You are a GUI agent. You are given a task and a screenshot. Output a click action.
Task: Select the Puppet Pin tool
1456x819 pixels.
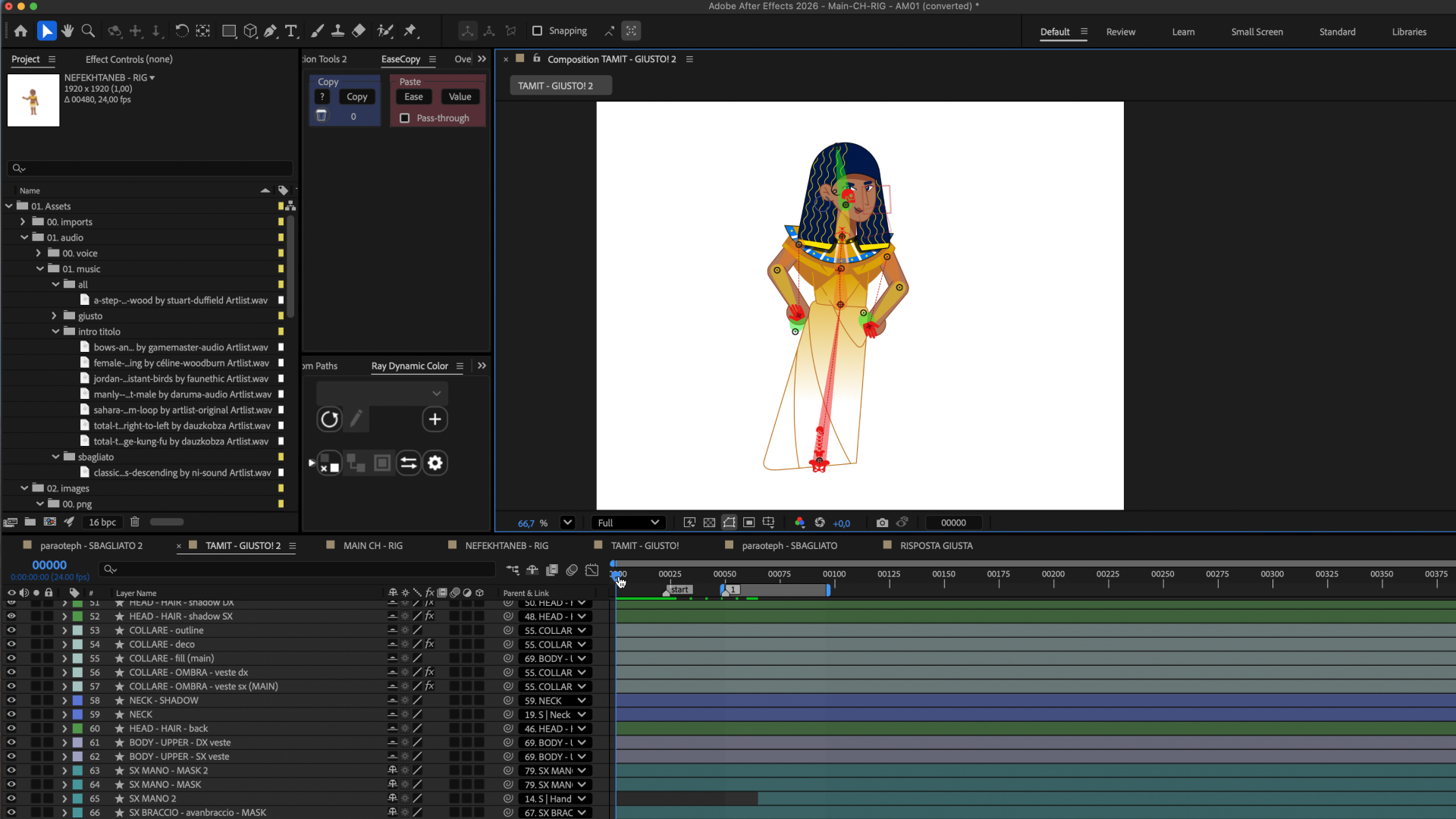point(410,31)
